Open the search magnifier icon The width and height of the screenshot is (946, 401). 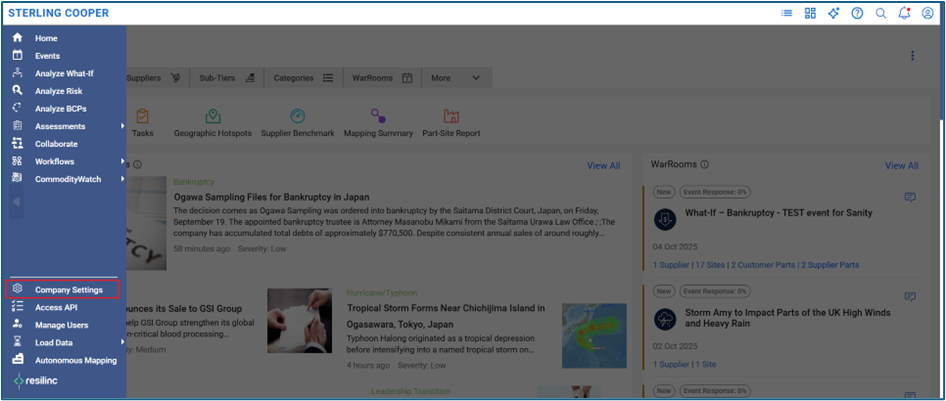click(x=881, y=13)
